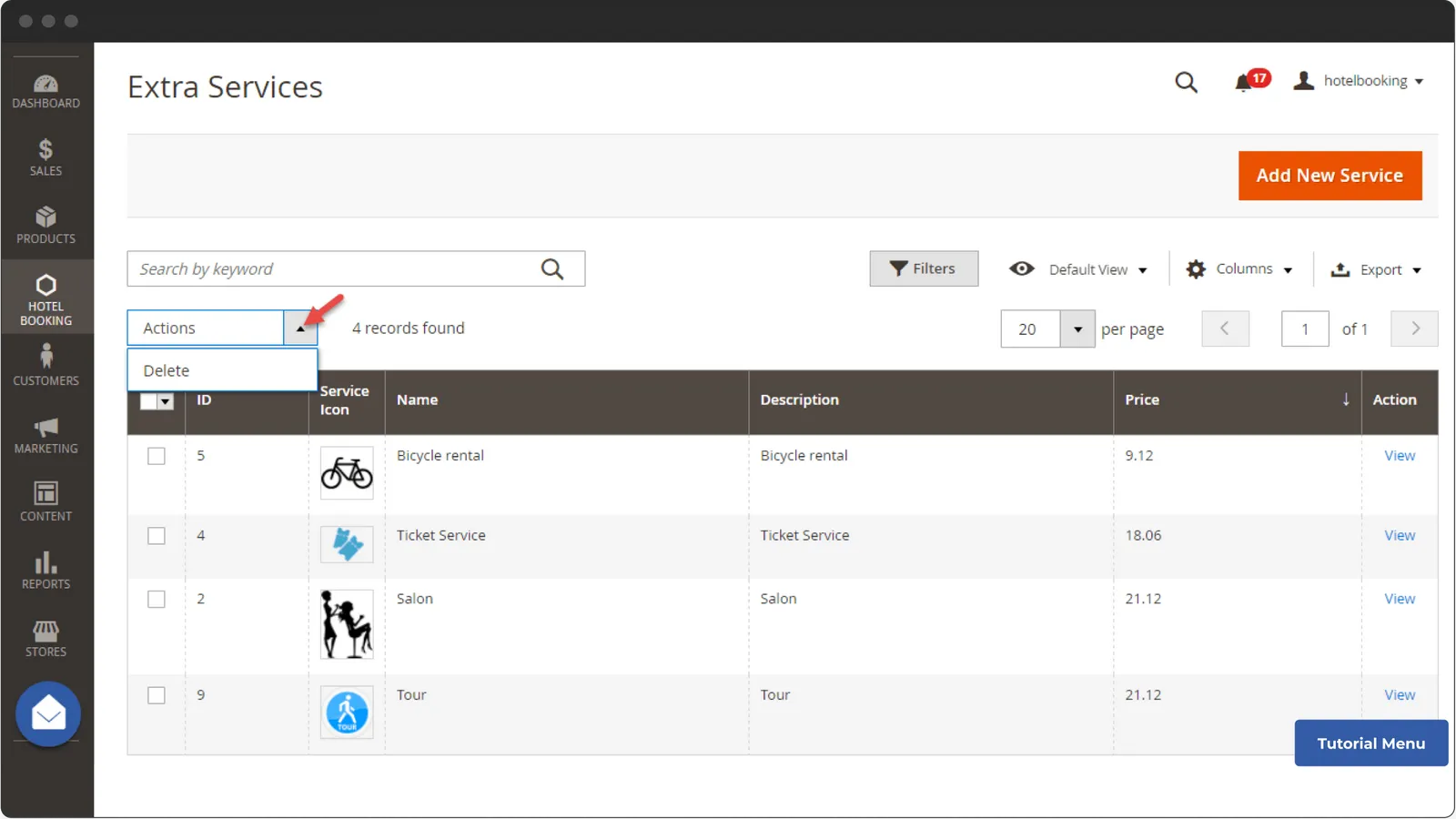Choose Delete from the Actions menu
The image size is (1456, 819).
[x=167, y=369]
